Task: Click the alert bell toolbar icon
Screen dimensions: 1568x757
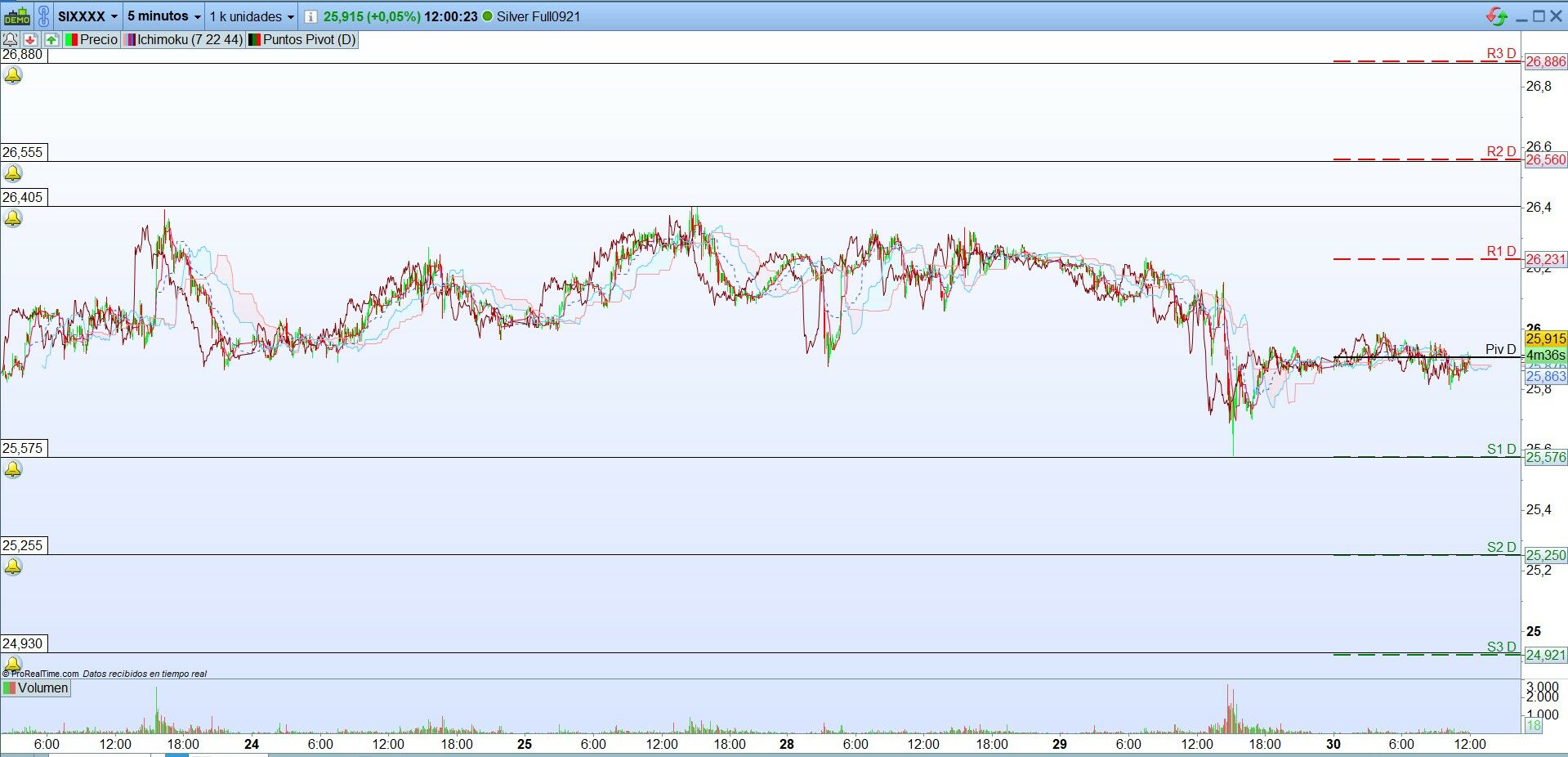Action: tap(11, 39)
